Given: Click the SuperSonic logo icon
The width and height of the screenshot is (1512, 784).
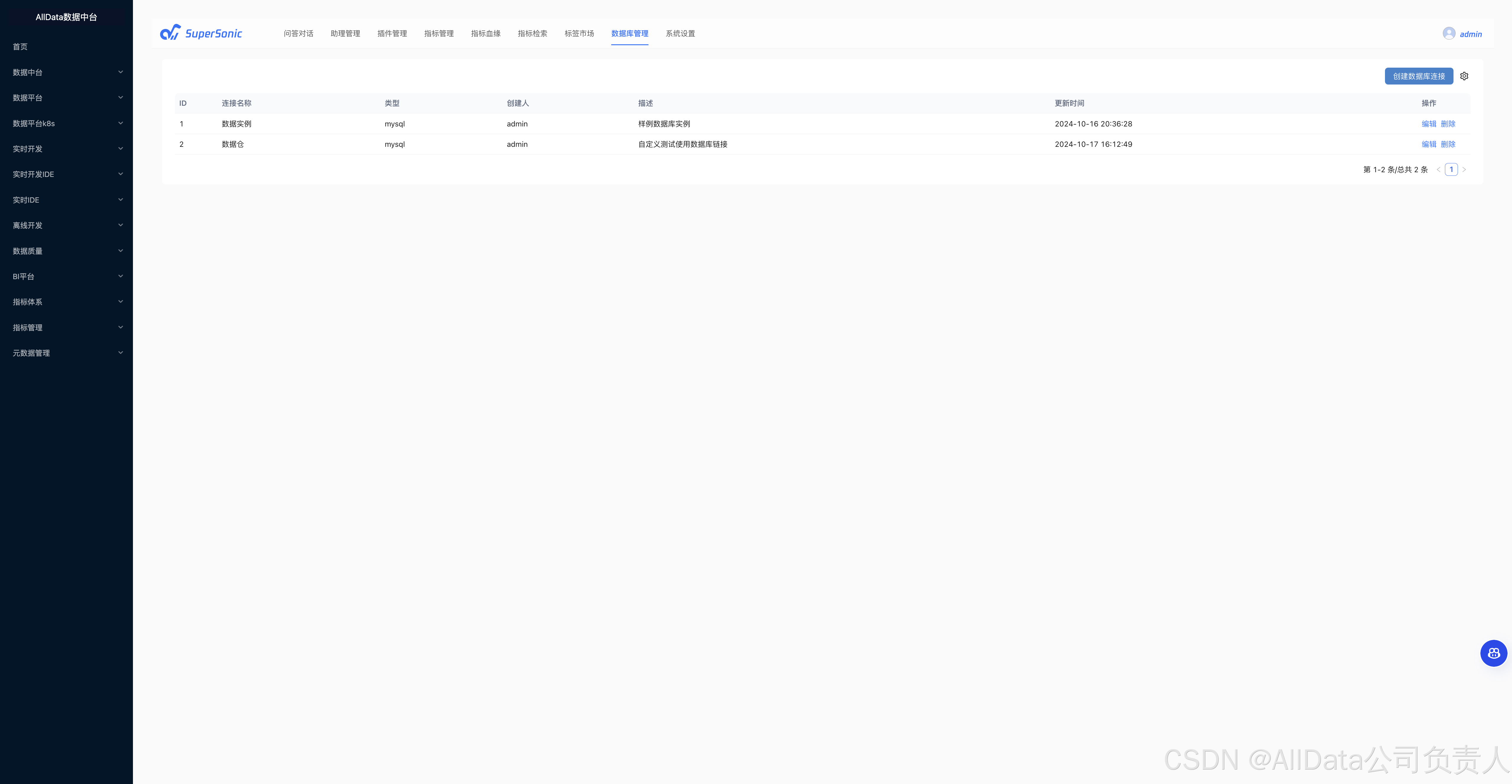Looking at the screenshot, I should point(170,33).
